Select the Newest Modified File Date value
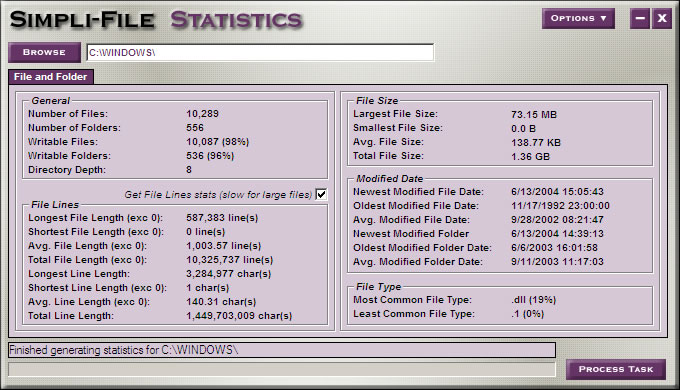Image resolution: width=680 pixels, height=390 pixels. tap(557, 192)
